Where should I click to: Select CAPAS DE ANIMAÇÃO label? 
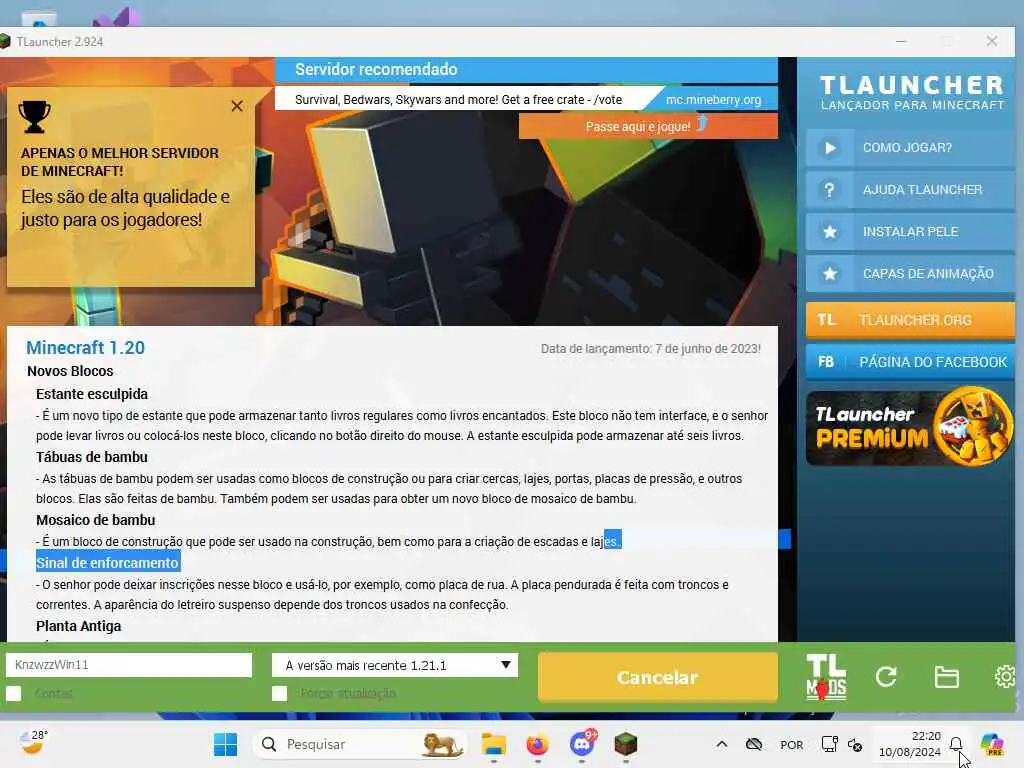tap(928, 274)
